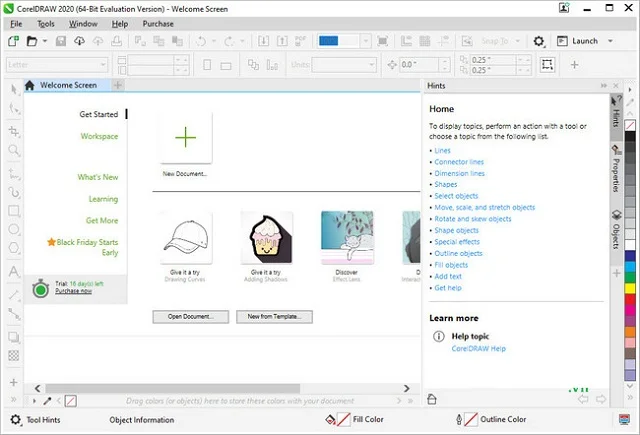Open the cap Drawing Curves thumbnail

[x=186, y=237]
